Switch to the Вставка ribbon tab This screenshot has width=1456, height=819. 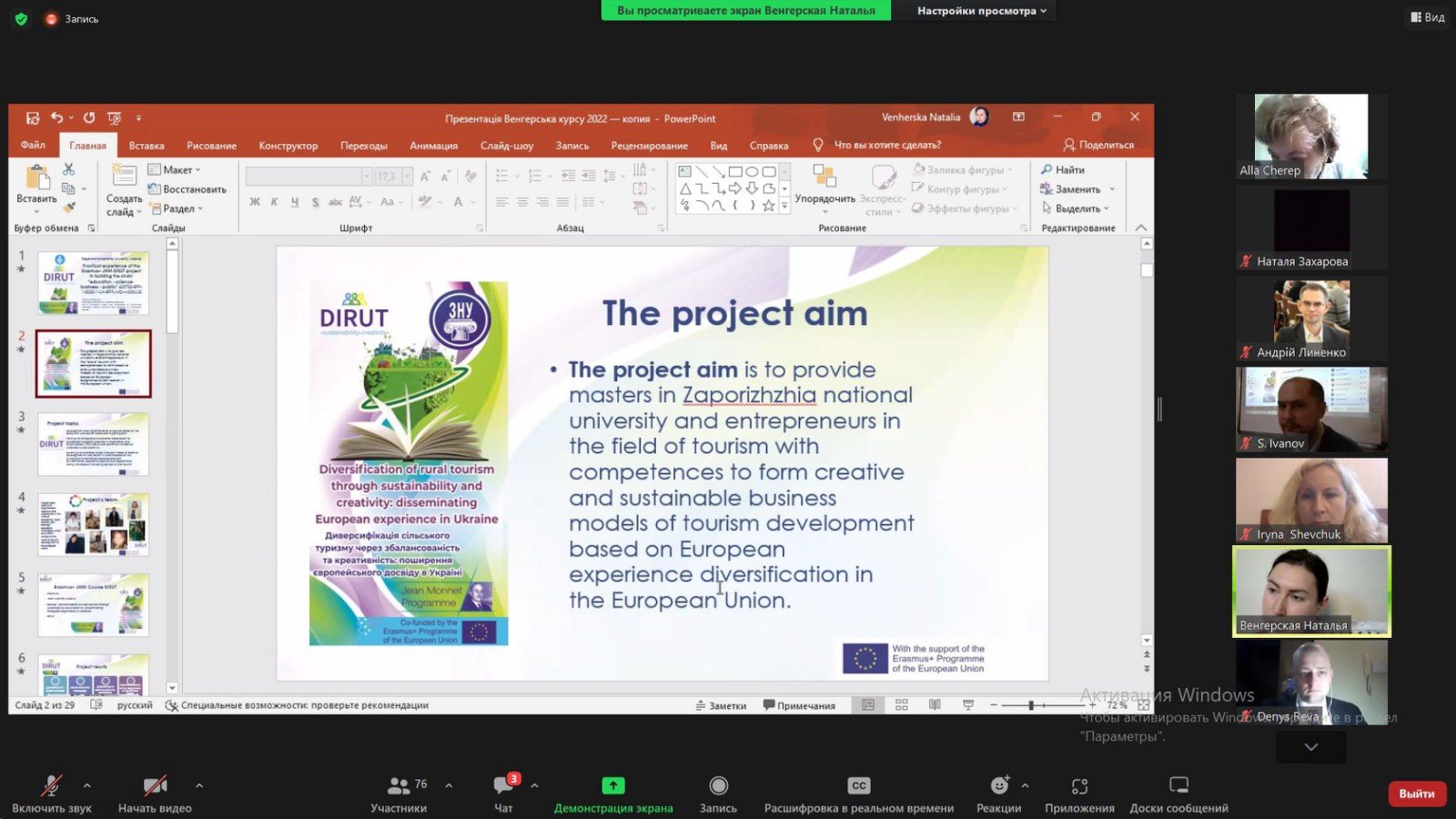147,146
